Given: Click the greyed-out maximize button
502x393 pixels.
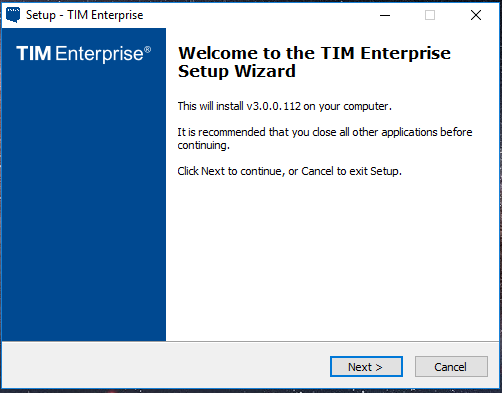Looking at the screenshot, I should 430,15.
